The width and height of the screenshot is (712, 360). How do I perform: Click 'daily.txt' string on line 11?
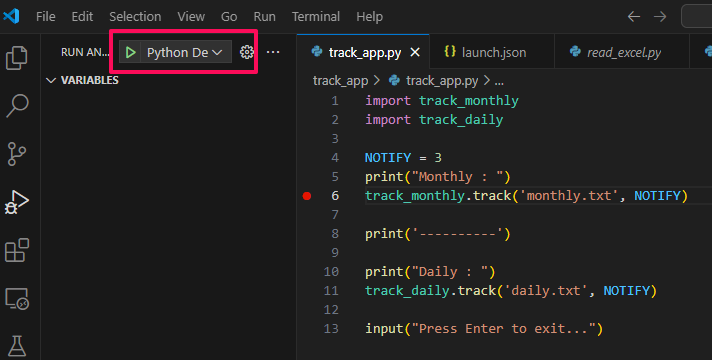(545, 291)
